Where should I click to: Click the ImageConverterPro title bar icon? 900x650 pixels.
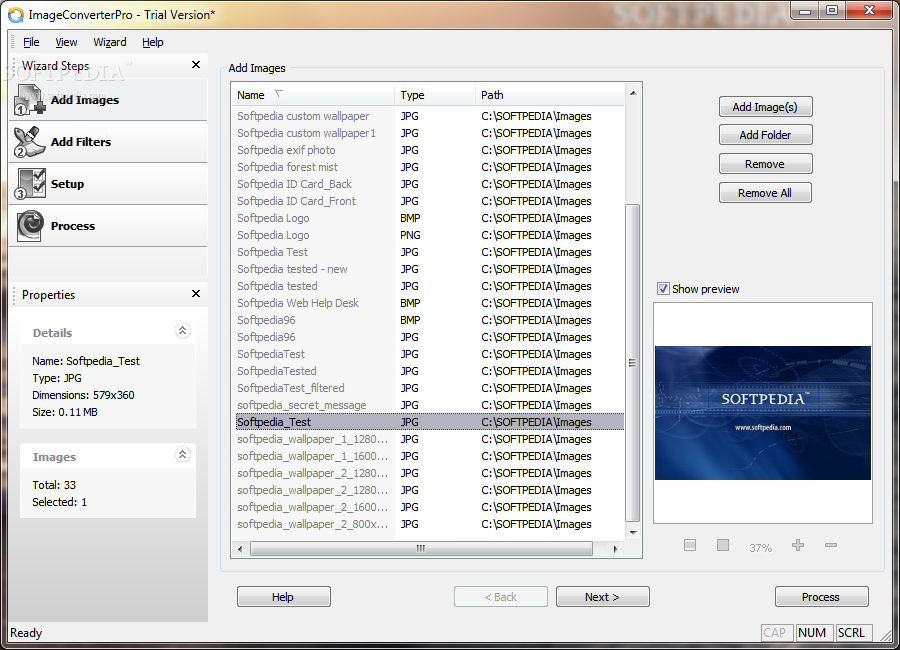15,15
